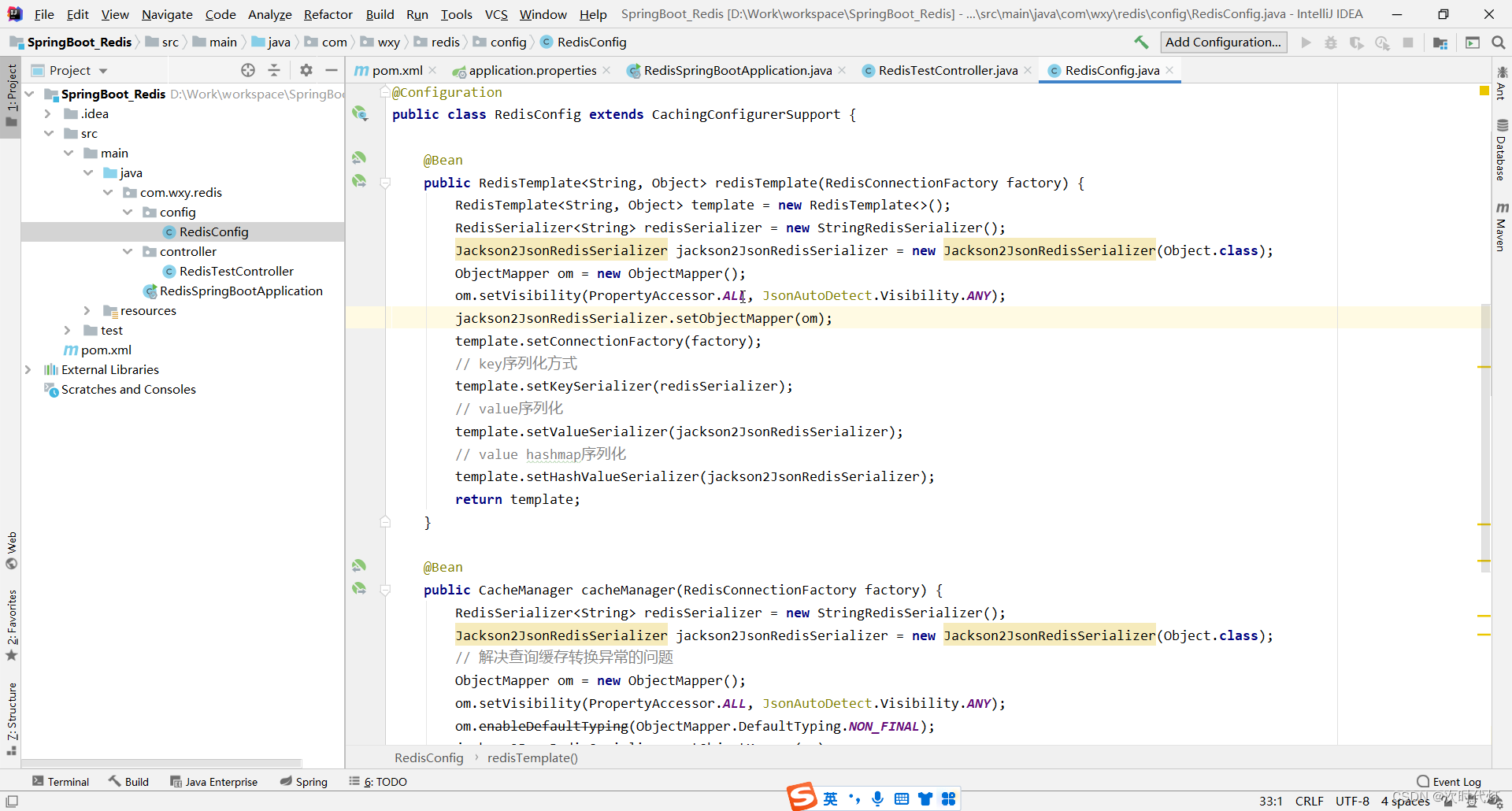This screenshot has width=1512, height=811.
Task: Open Search Everywhere magnifier icon
Action: click(1499, 43)
